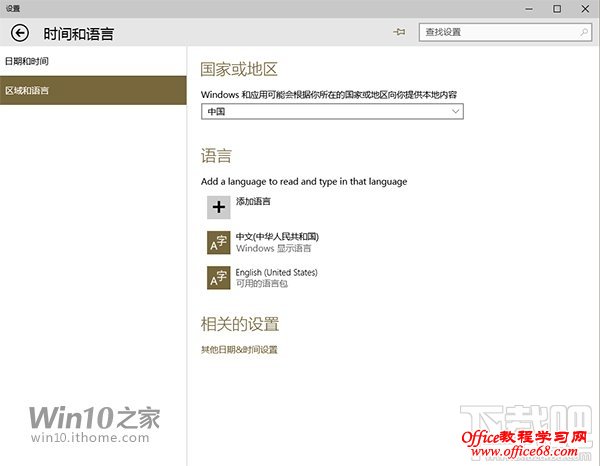Click the English language icon

(x=218, y=278)
